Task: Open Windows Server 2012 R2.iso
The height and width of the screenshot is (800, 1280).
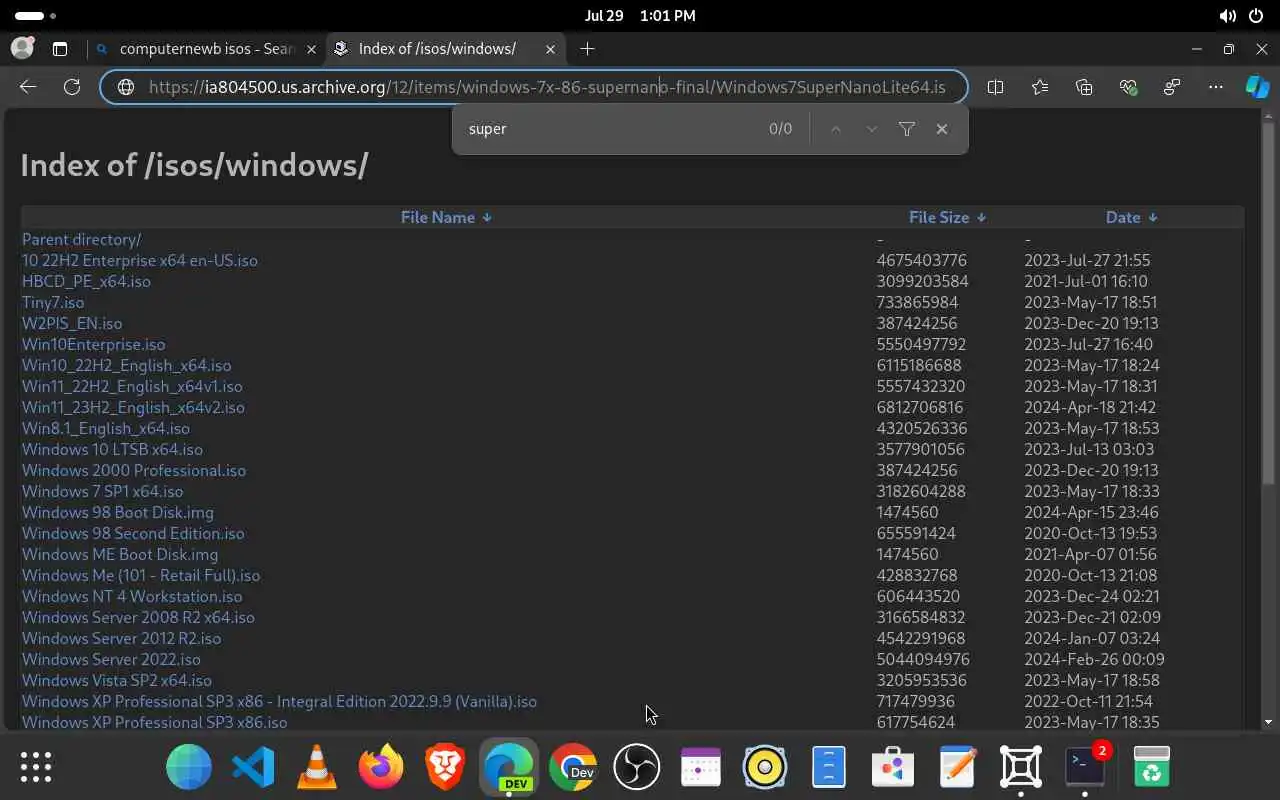Action: click(122, 638)
